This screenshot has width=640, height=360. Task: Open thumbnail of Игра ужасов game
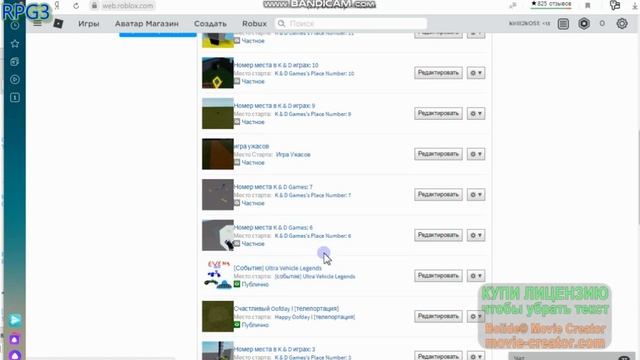(218, 154)
